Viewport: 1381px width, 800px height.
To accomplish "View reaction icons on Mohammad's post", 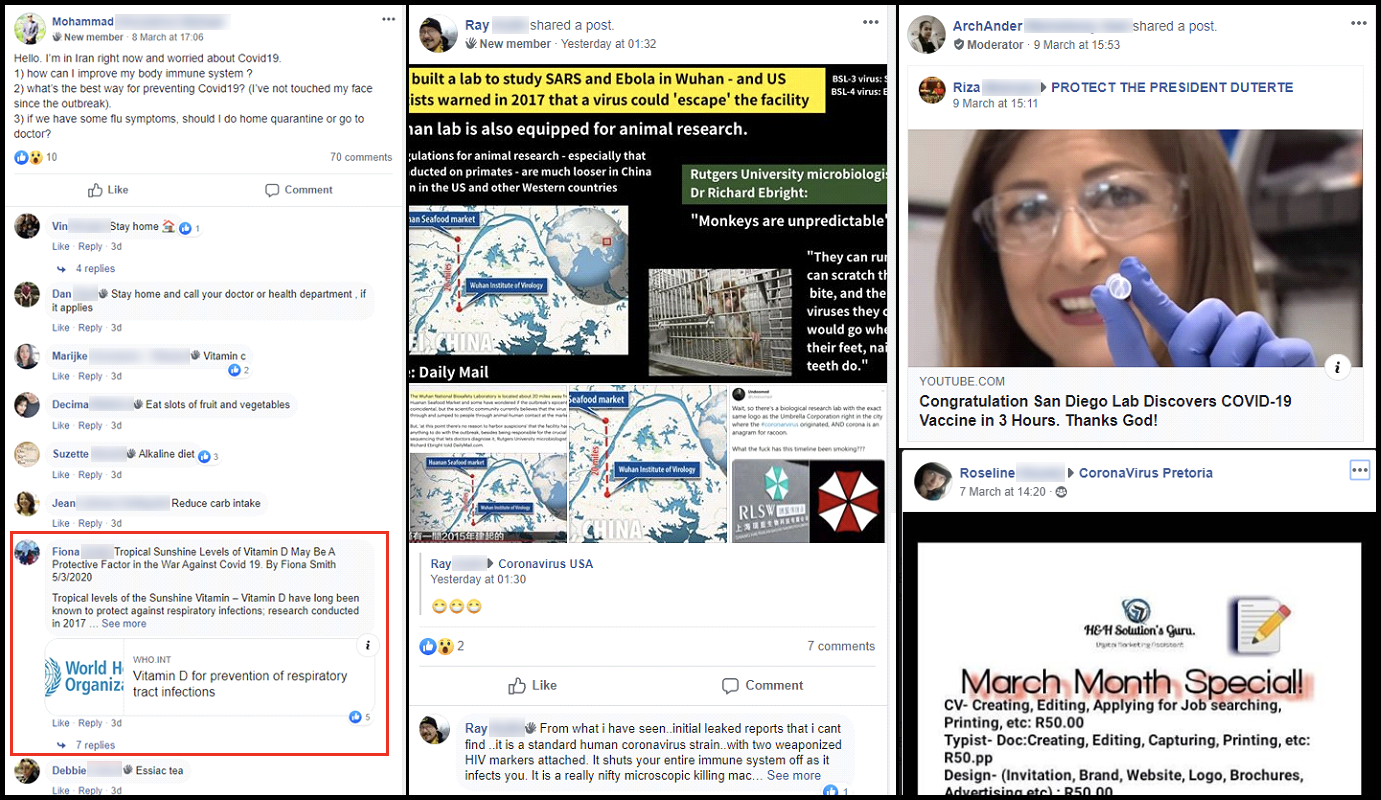I will pos(28,157).
